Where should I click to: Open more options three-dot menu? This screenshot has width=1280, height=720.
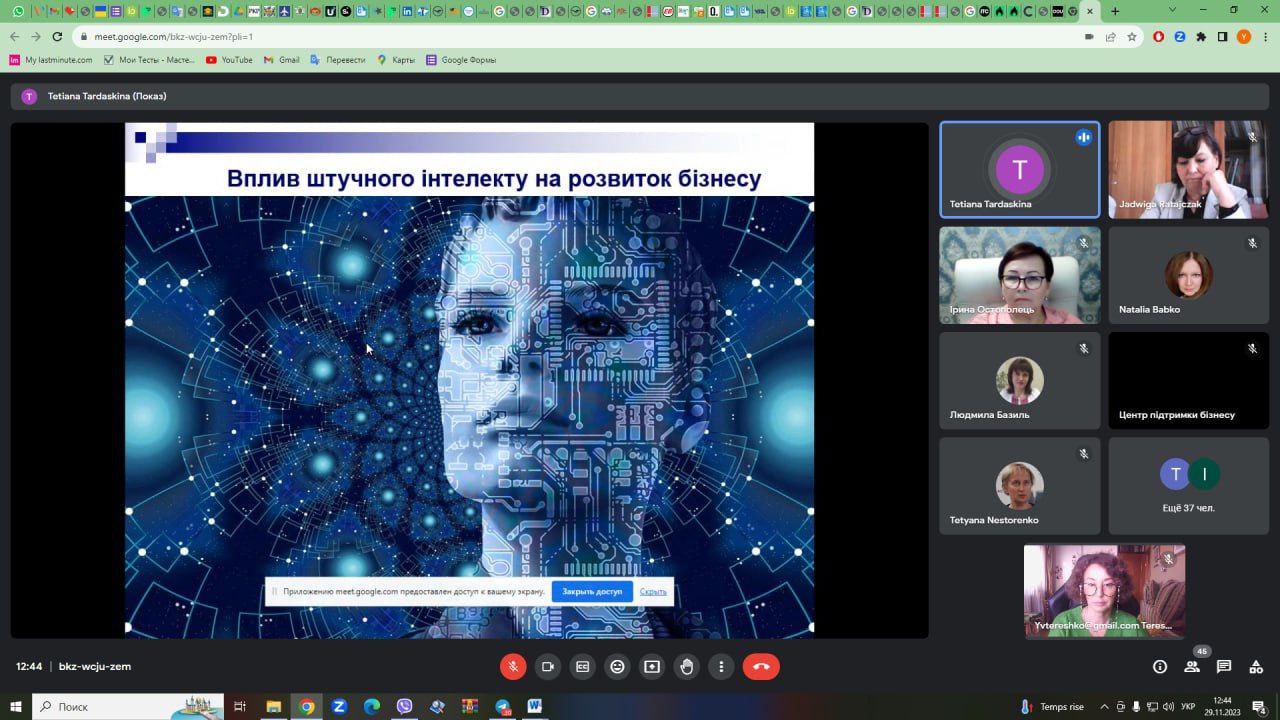[722, 667]
